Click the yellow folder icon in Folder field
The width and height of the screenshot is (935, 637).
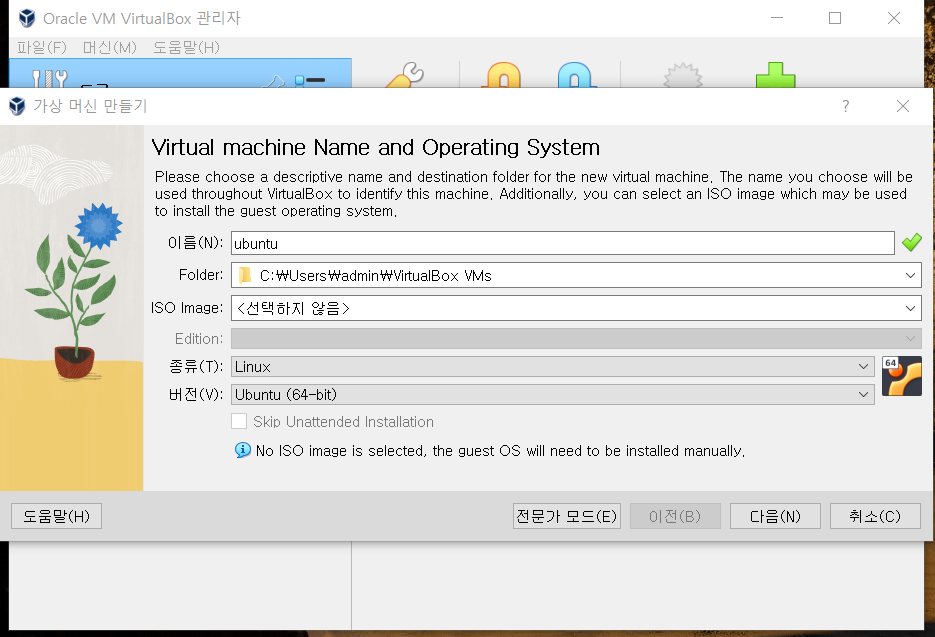point(244,275)
